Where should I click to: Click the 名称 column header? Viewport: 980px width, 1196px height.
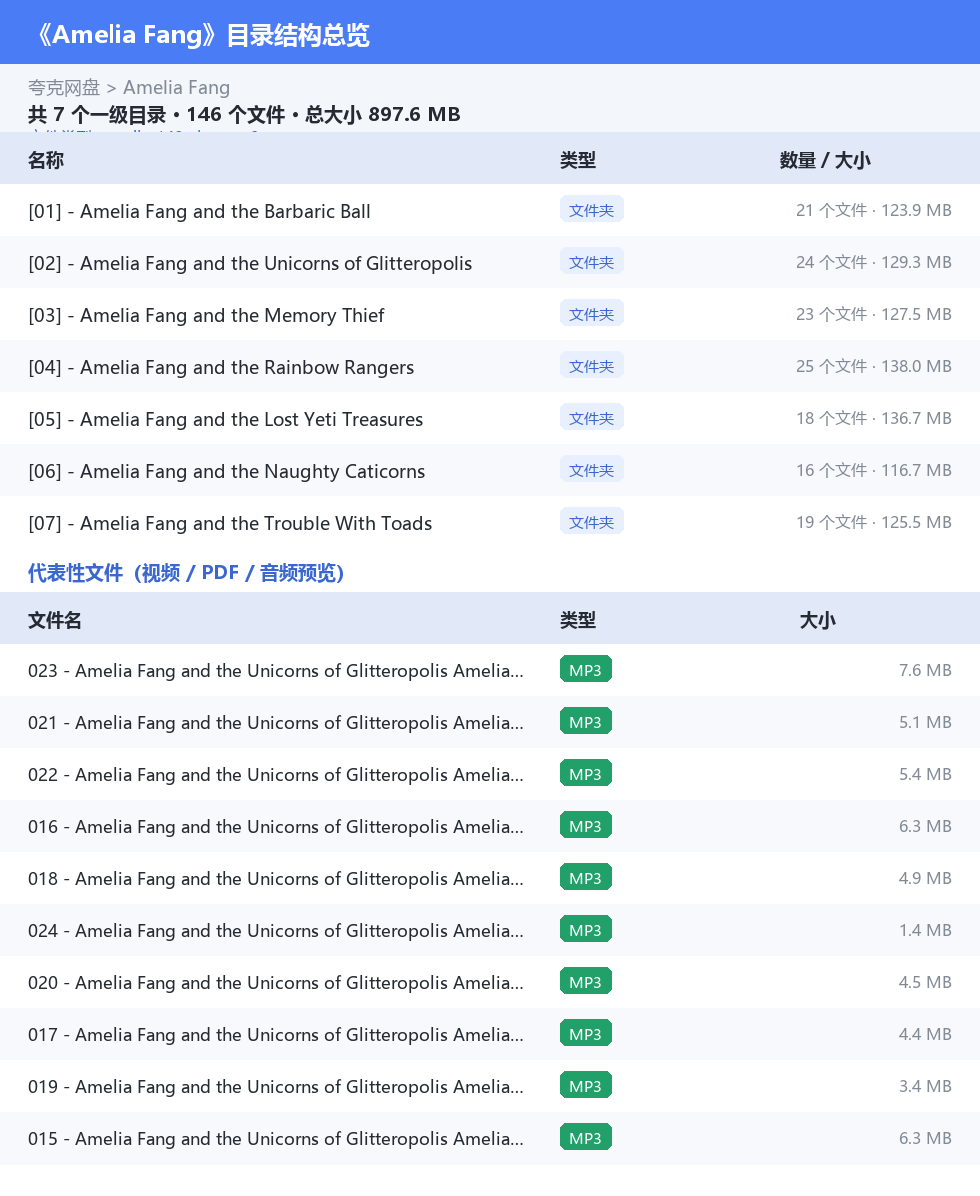(x=46, y=159)
